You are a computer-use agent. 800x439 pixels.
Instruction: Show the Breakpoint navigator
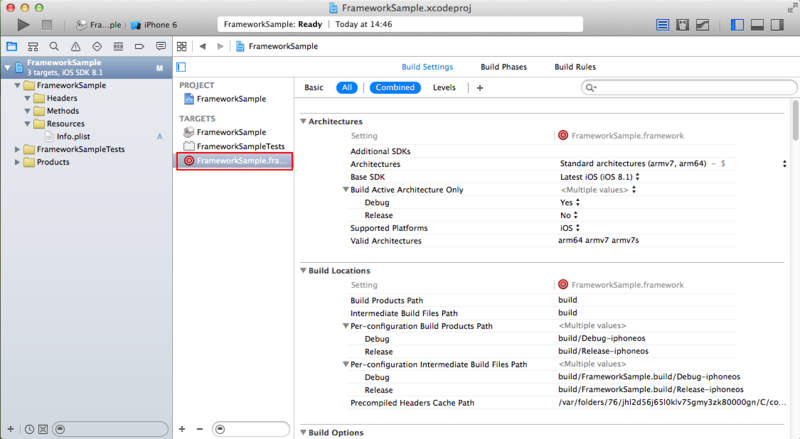click(x=139, y=46)
